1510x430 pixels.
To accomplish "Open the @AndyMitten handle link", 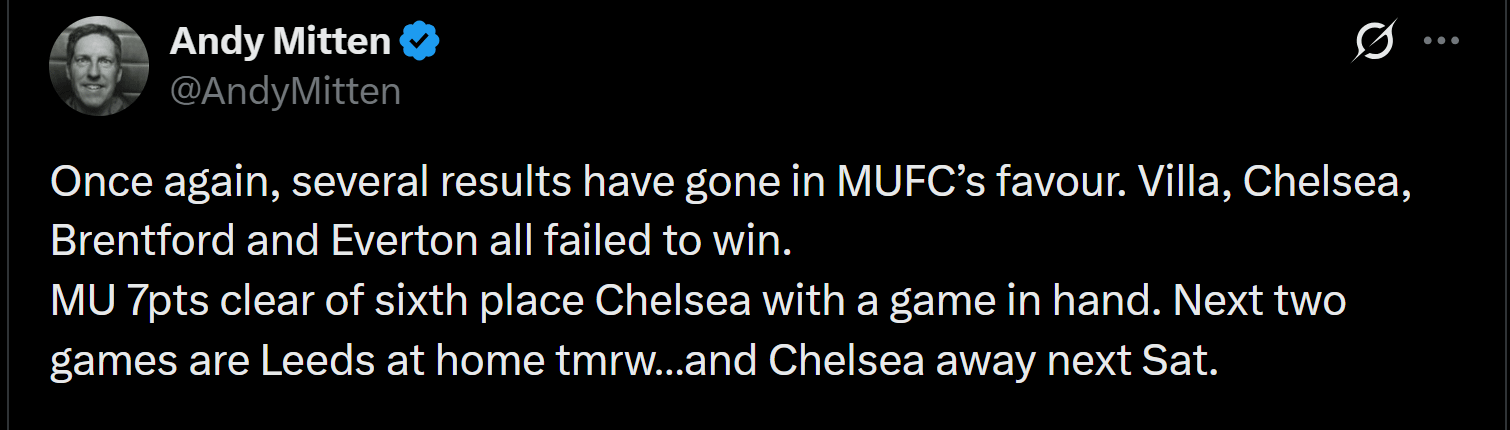I will coord(285,91).
